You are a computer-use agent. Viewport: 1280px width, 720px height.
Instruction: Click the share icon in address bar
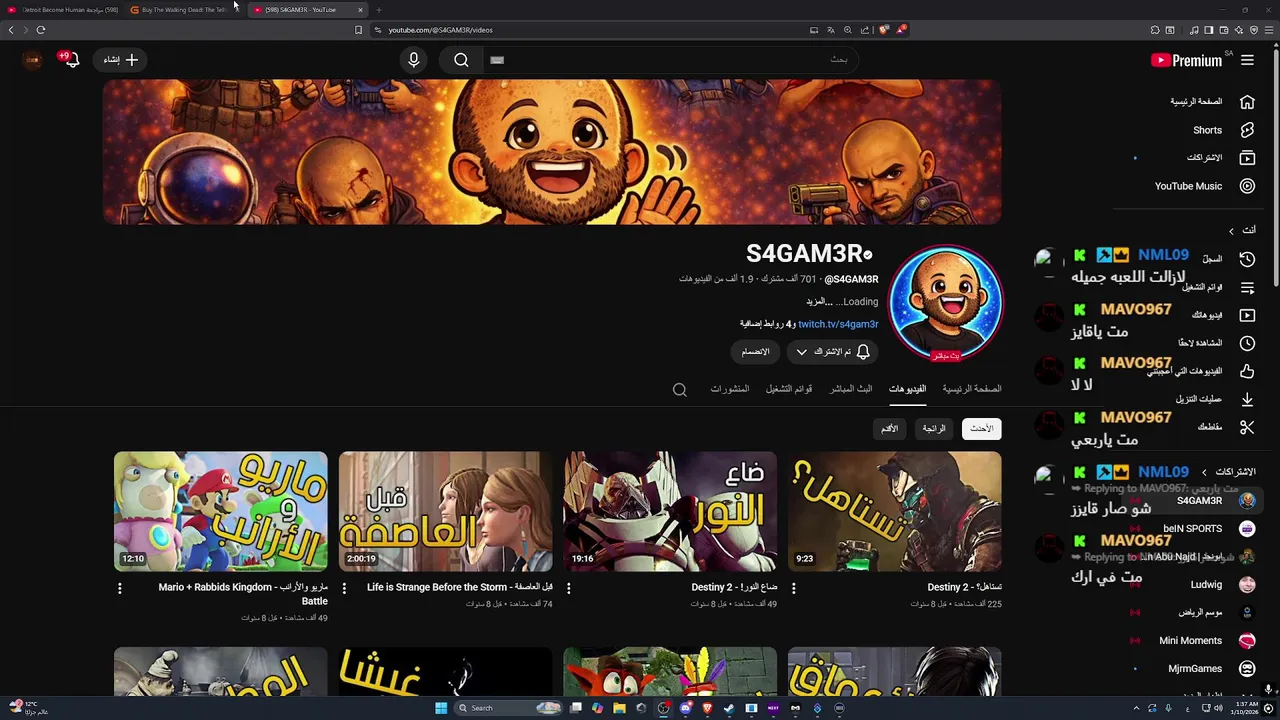[x=865, y=30]
